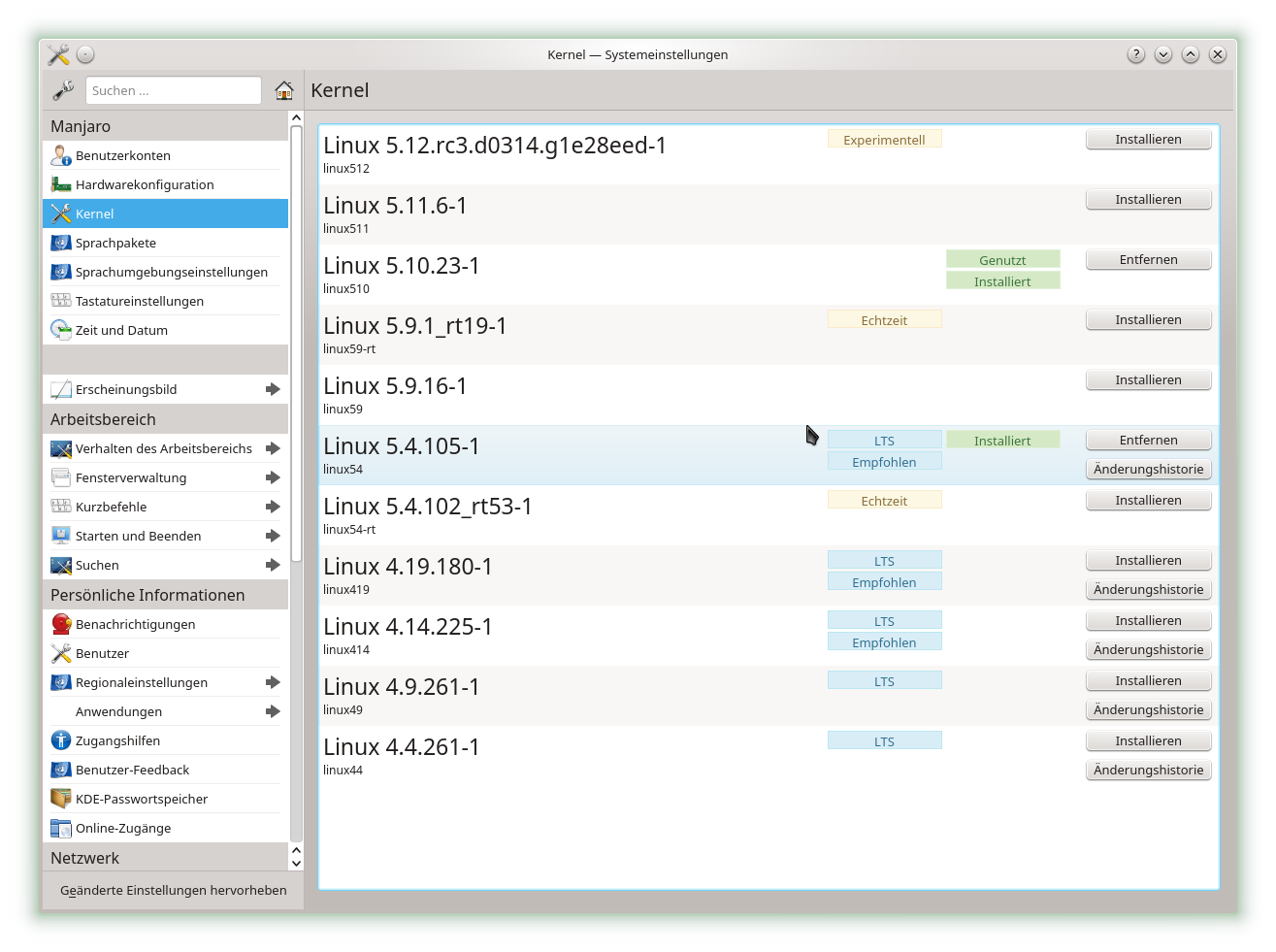This screenshot has width=1276, height=952.
Task: Open Anwendungen settings entry
Action: point(165,711)
